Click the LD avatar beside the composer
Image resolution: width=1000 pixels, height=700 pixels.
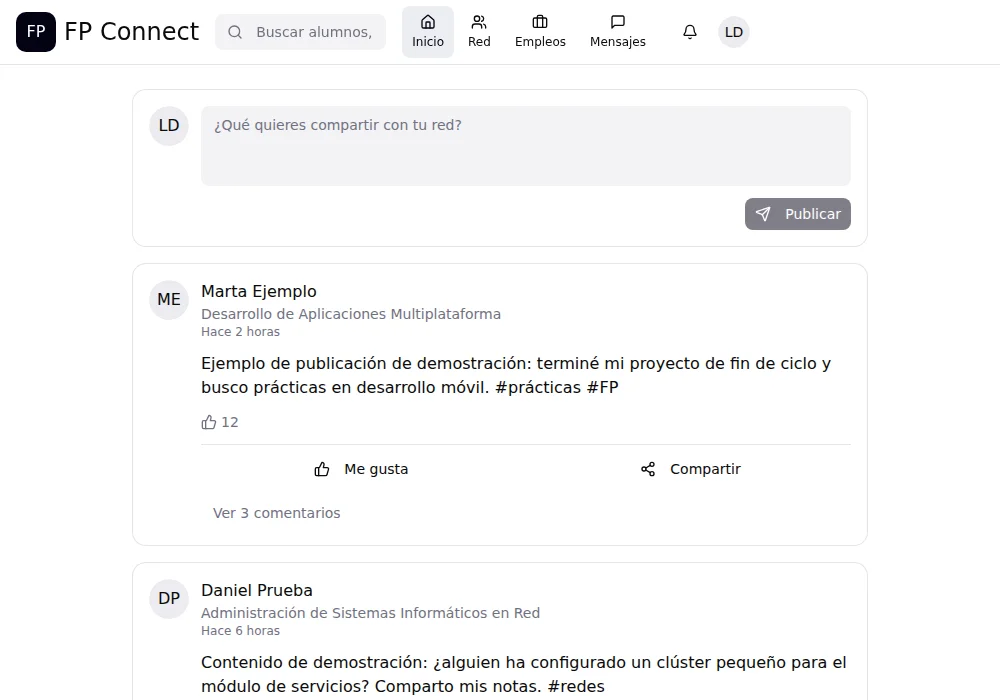click(169, 126)
